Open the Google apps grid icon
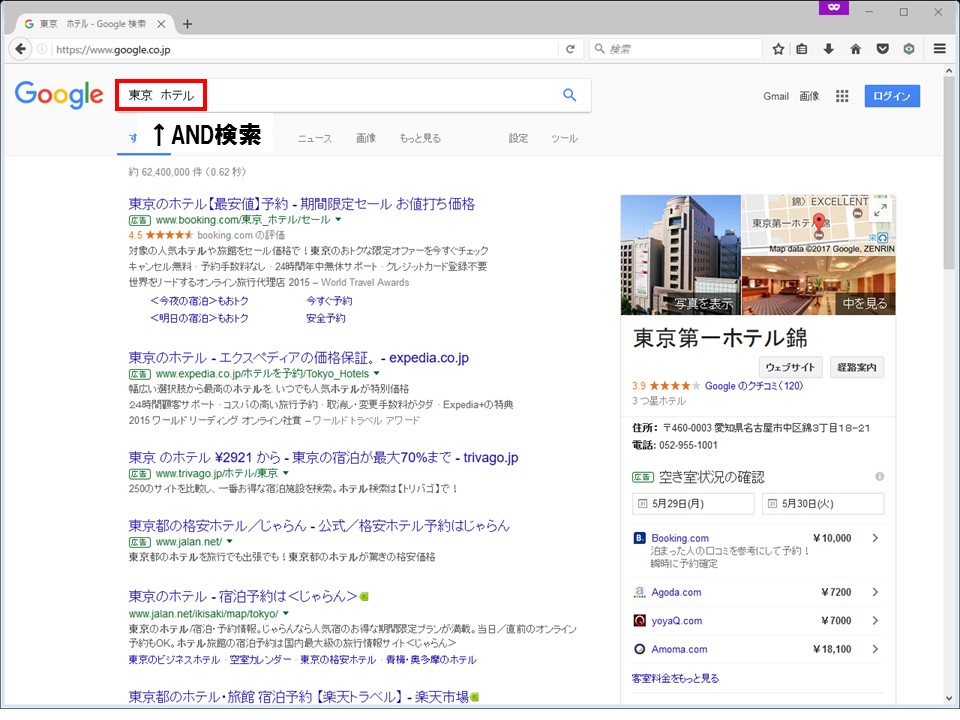Viewport: 960px width, 720px height. pos(842,96)
